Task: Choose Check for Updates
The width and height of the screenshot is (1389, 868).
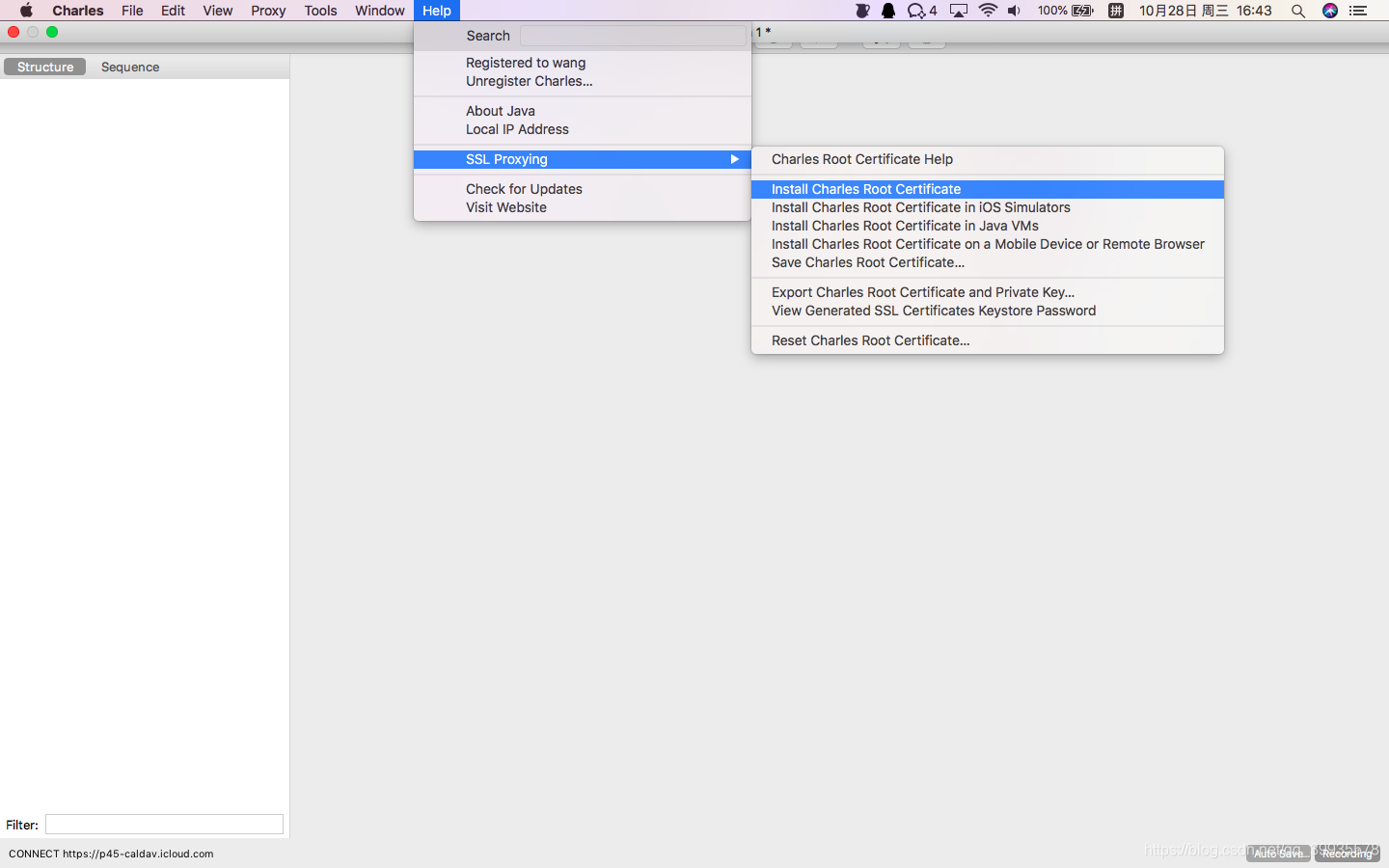Action: [583, 189]
